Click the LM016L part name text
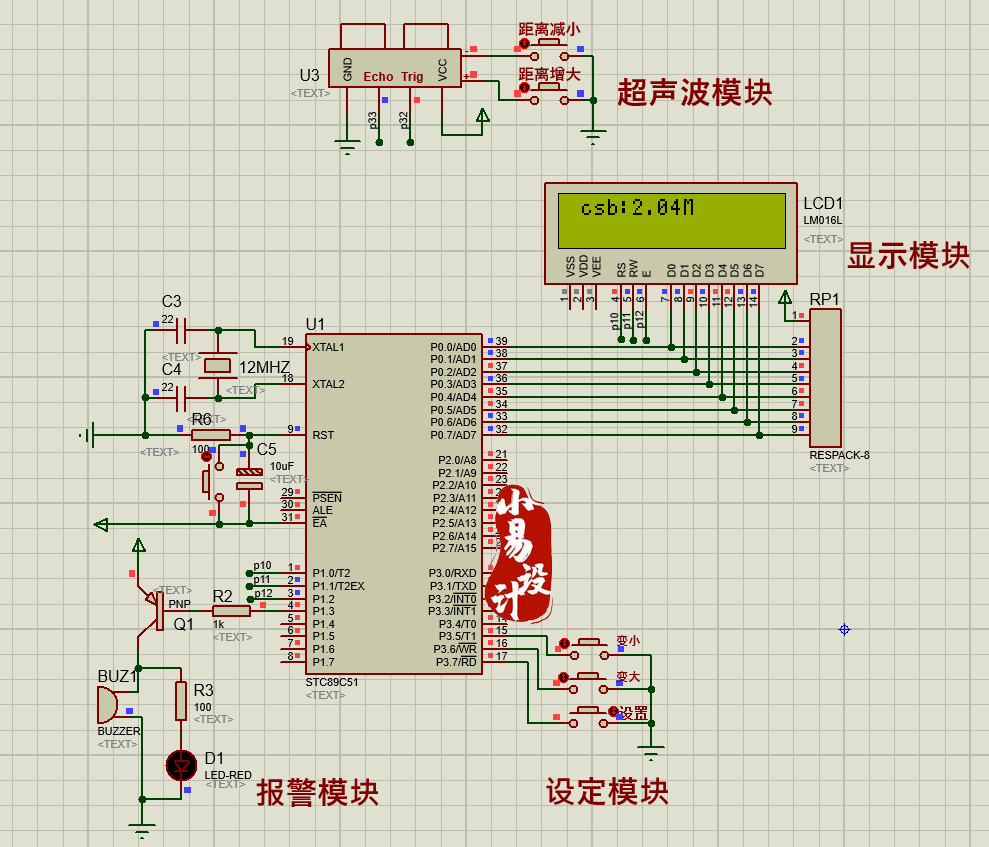 click(822, 221)
